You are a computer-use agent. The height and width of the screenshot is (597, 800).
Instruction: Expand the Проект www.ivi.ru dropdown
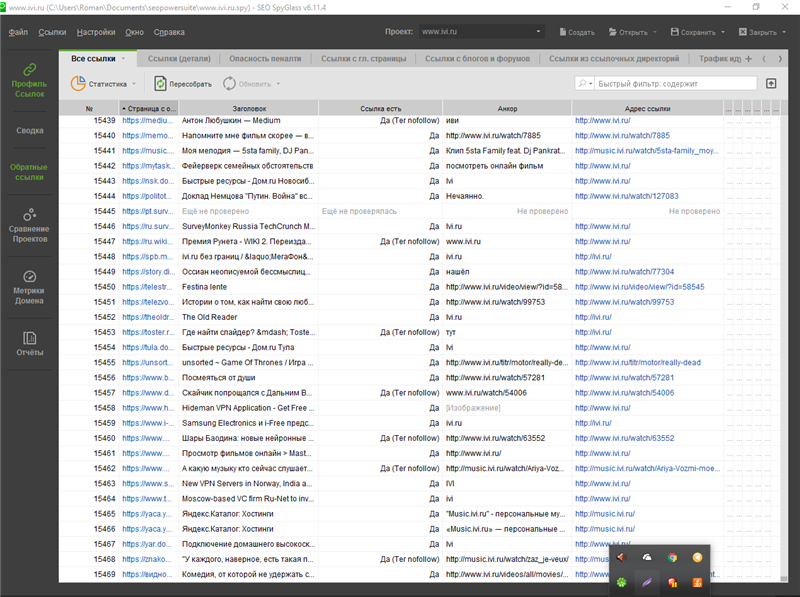539,32
